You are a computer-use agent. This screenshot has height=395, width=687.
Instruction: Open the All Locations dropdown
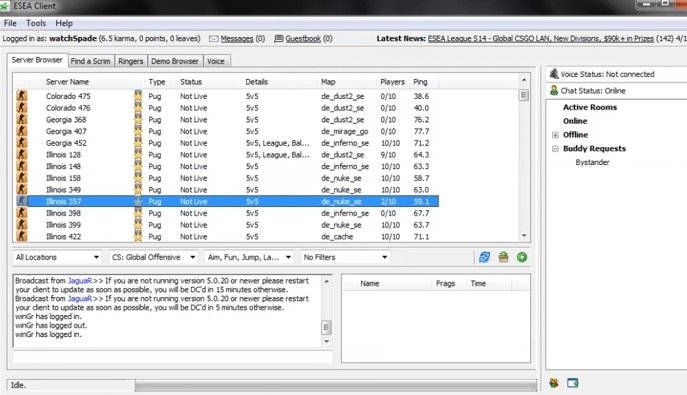point(57,257)
